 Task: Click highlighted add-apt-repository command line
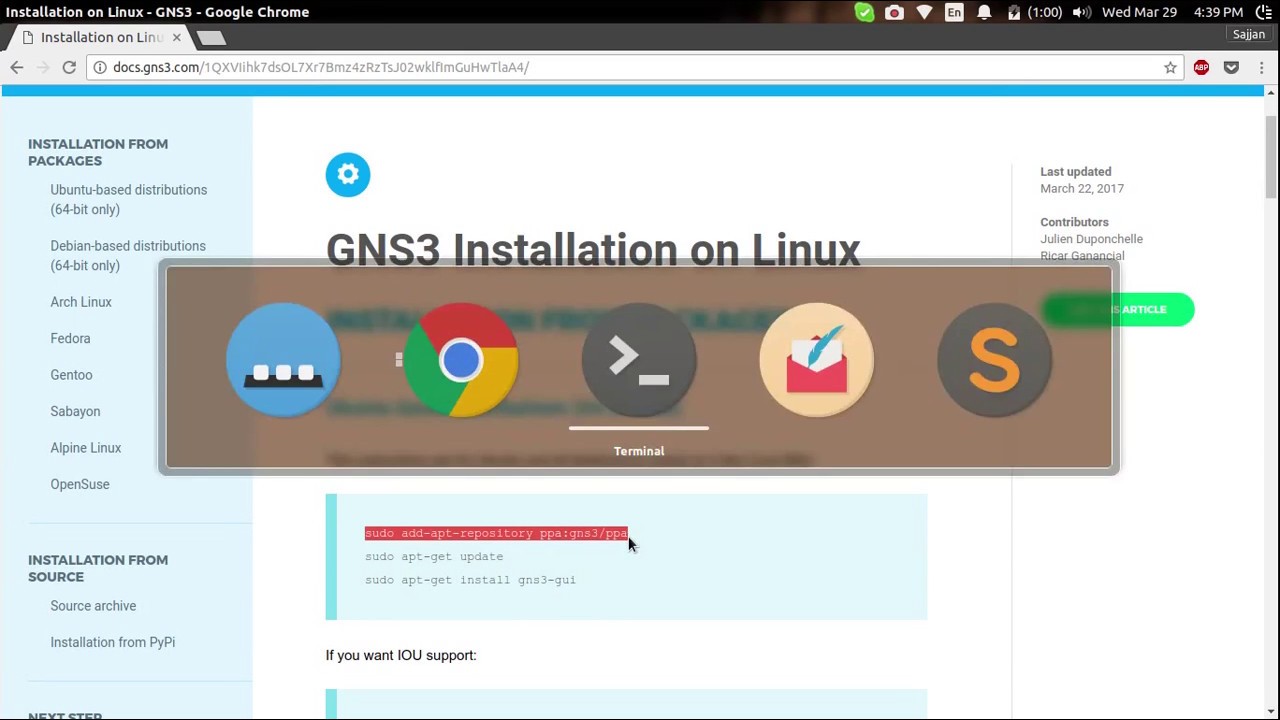(496, 533)
